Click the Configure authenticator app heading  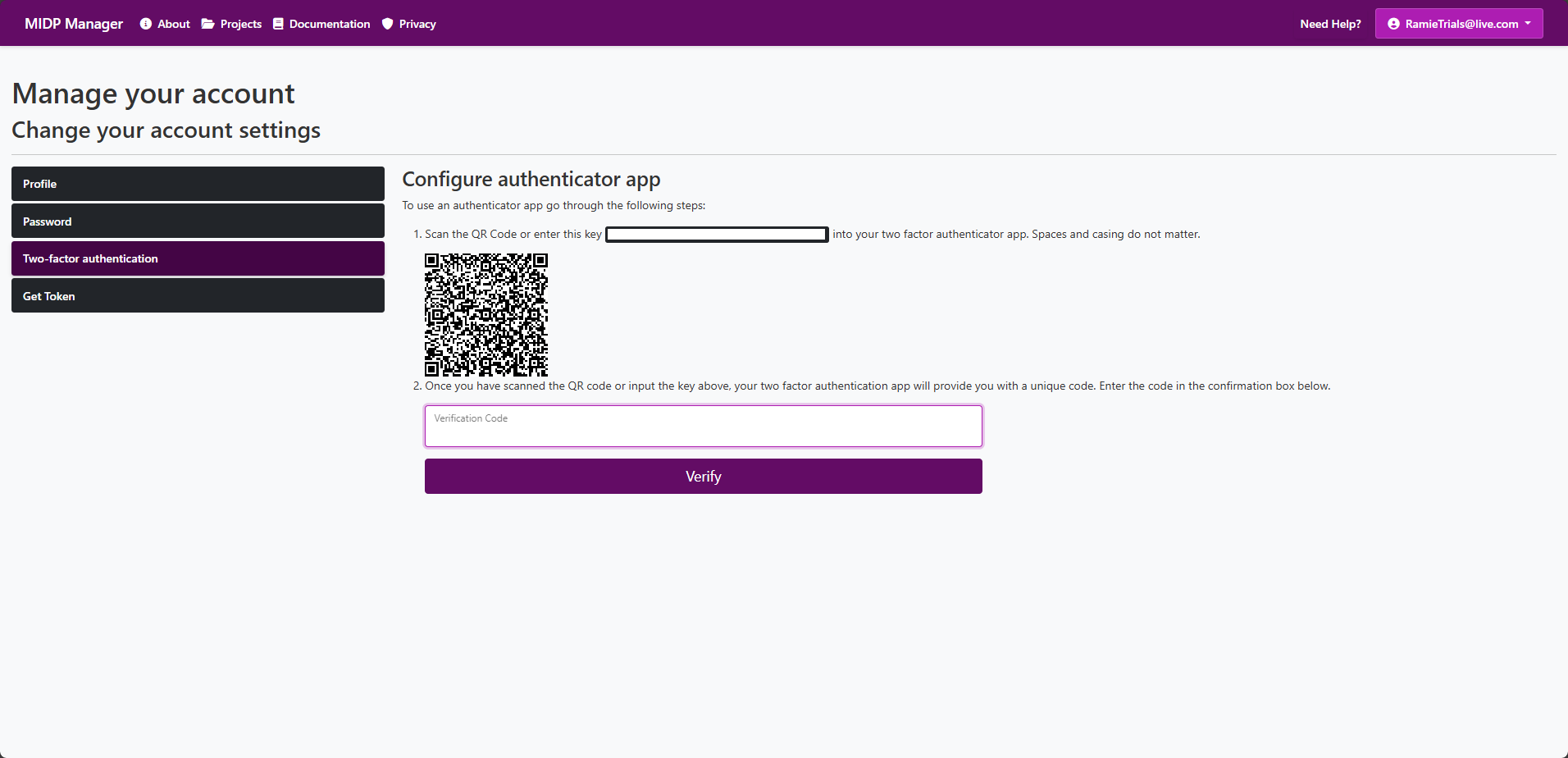pyautogui.click(x=531, y=180)
